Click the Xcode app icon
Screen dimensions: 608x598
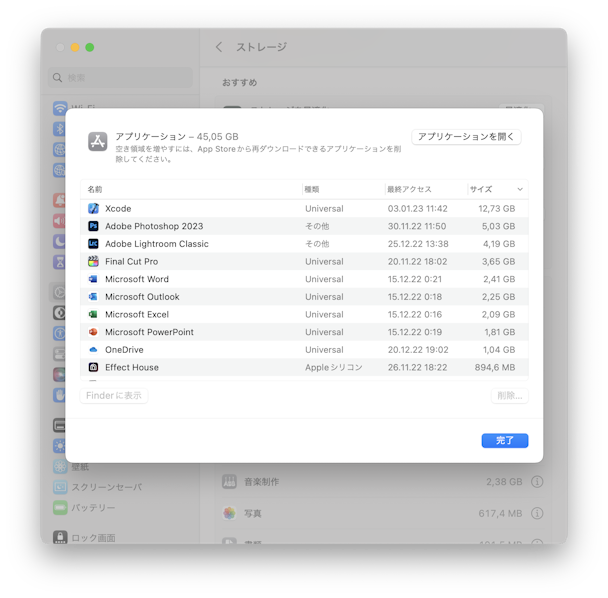click(x=93, y=209)
